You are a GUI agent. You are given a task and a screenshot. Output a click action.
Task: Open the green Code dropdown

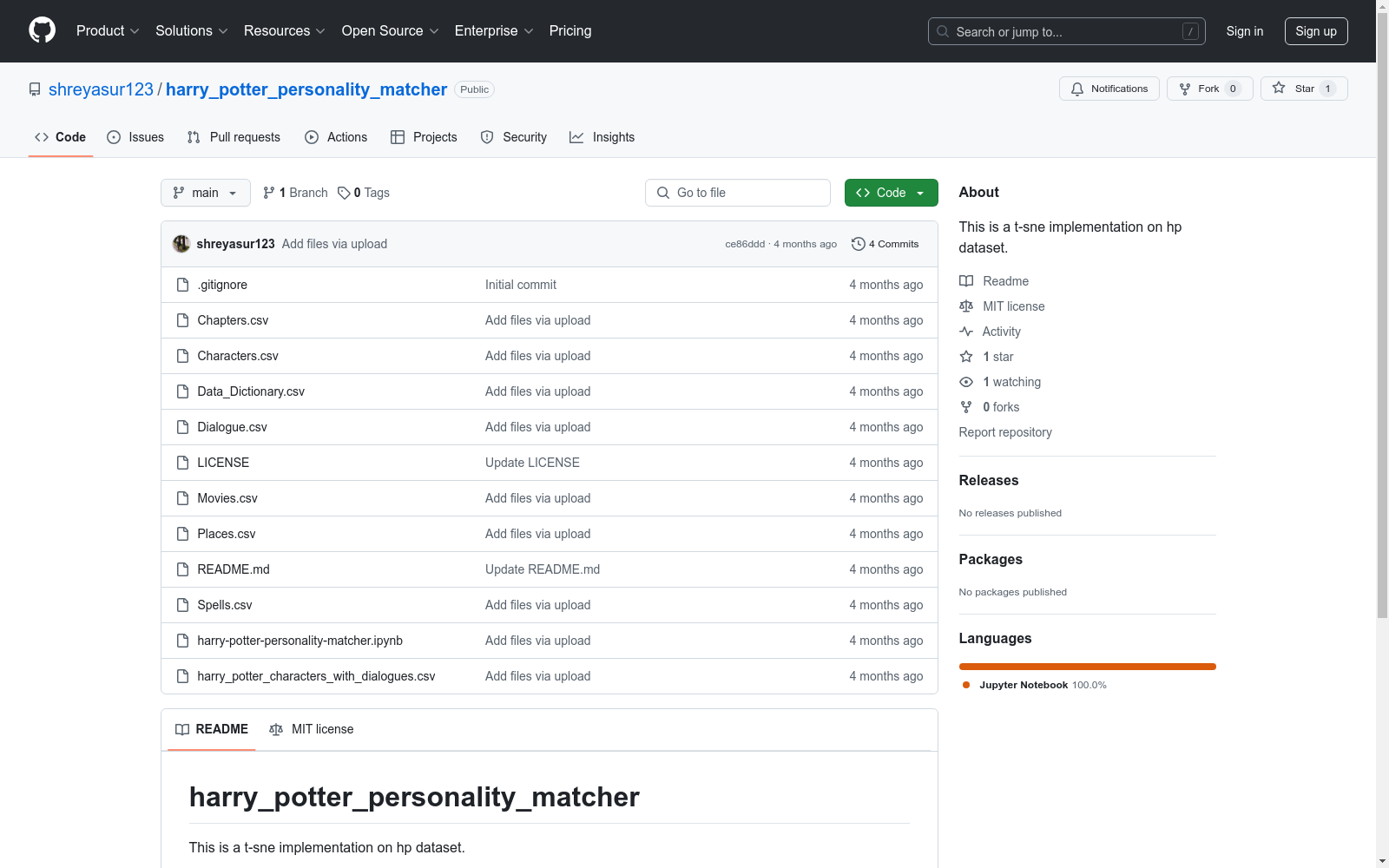891,193
